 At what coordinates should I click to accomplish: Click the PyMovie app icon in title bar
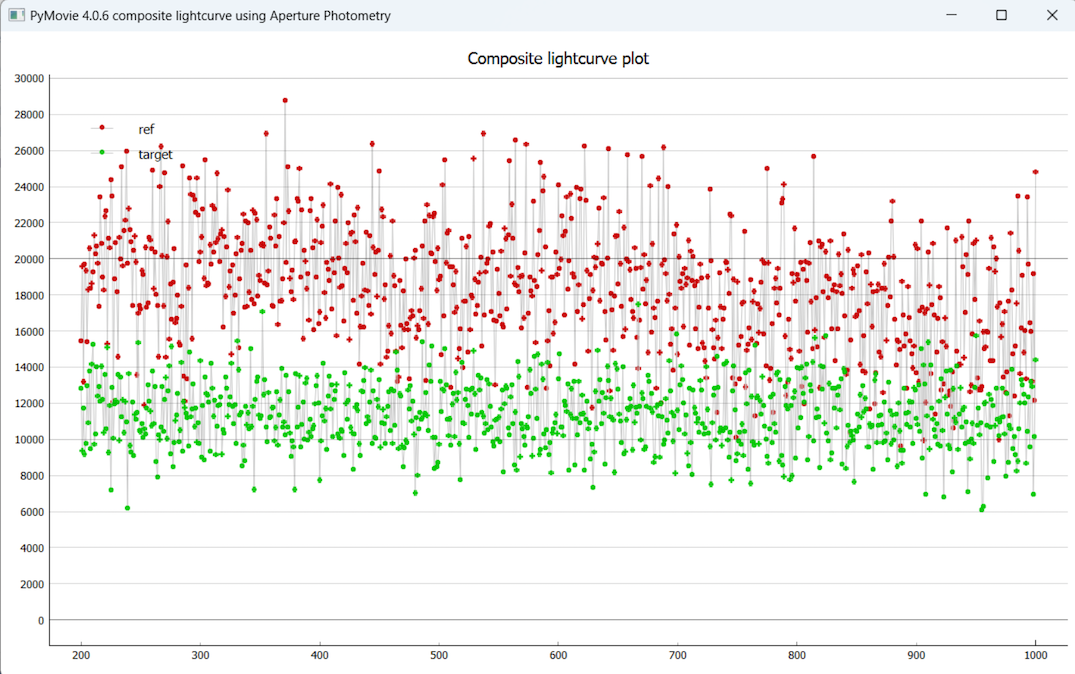[x=16, y=16]
